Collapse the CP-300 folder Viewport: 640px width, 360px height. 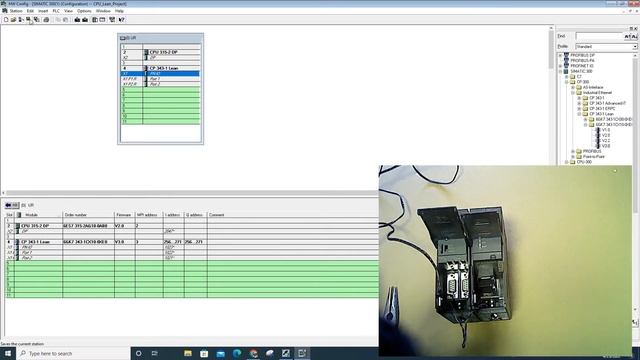point(567,82)
